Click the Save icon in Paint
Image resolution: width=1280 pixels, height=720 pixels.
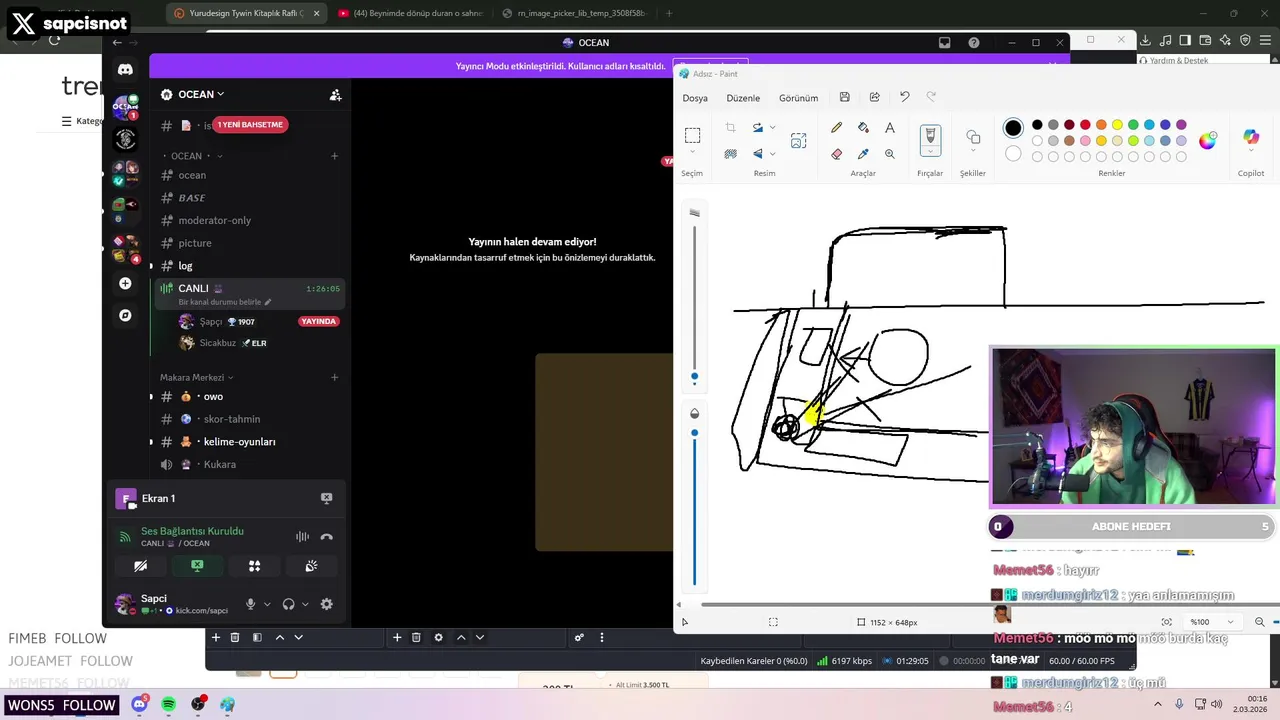pyautogui.click(x=844, y=97)
